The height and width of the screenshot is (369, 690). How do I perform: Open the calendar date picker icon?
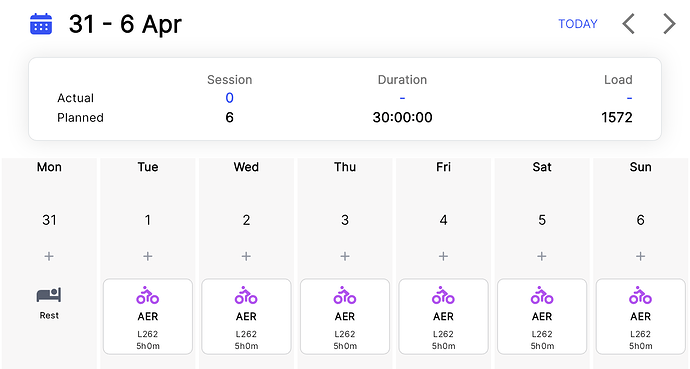coord(41,24)
